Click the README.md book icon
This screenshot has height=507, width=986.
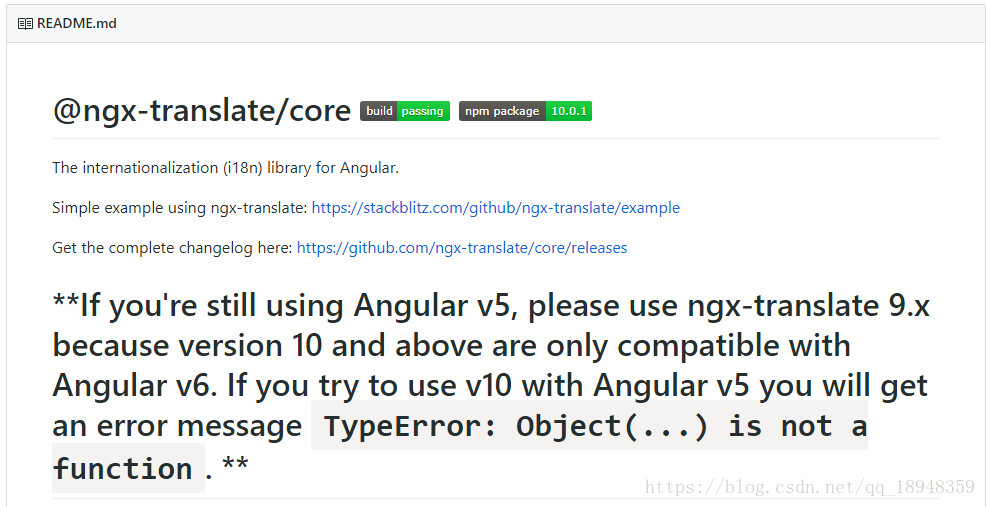(x=25, y=24)
